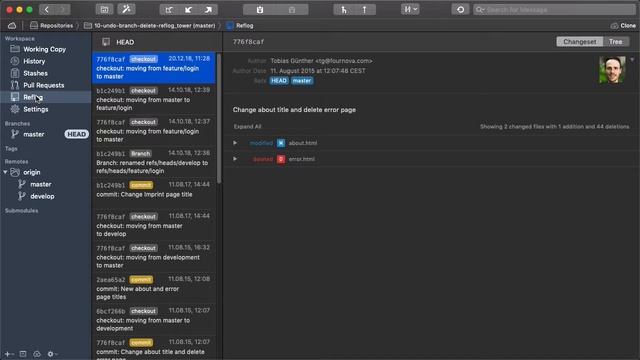Viewport: 640px width, 360px height.
Task: Open the Quick Open folder icon in toolbar
Action: pyautogui.click(x=104, y=9)
